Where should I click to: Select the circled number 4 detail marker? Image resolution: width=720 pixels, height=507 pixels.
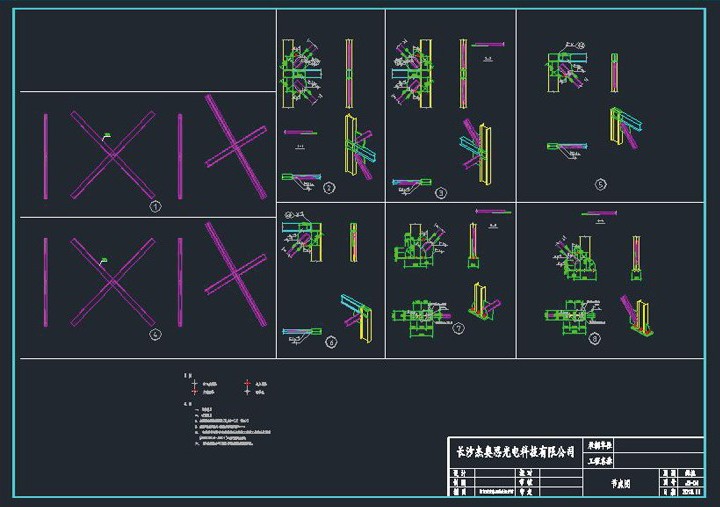(155, 335)
